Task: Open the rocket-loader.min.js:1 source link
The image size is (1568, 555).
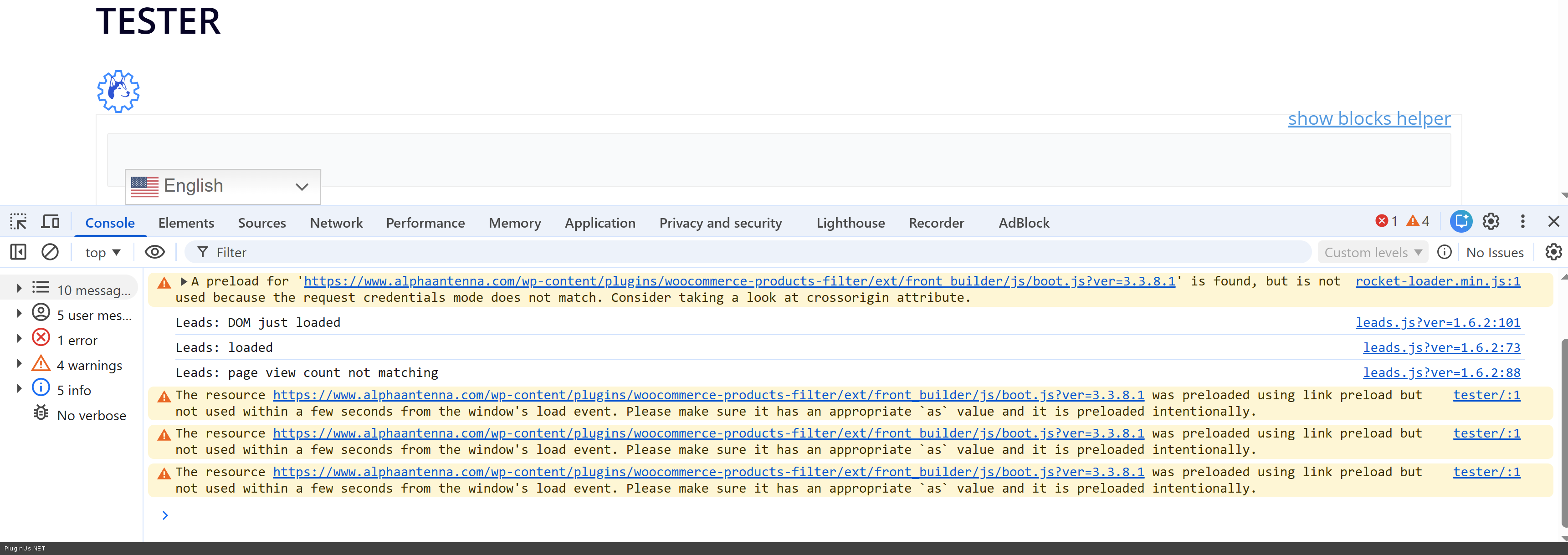Action: point(1437,281)
